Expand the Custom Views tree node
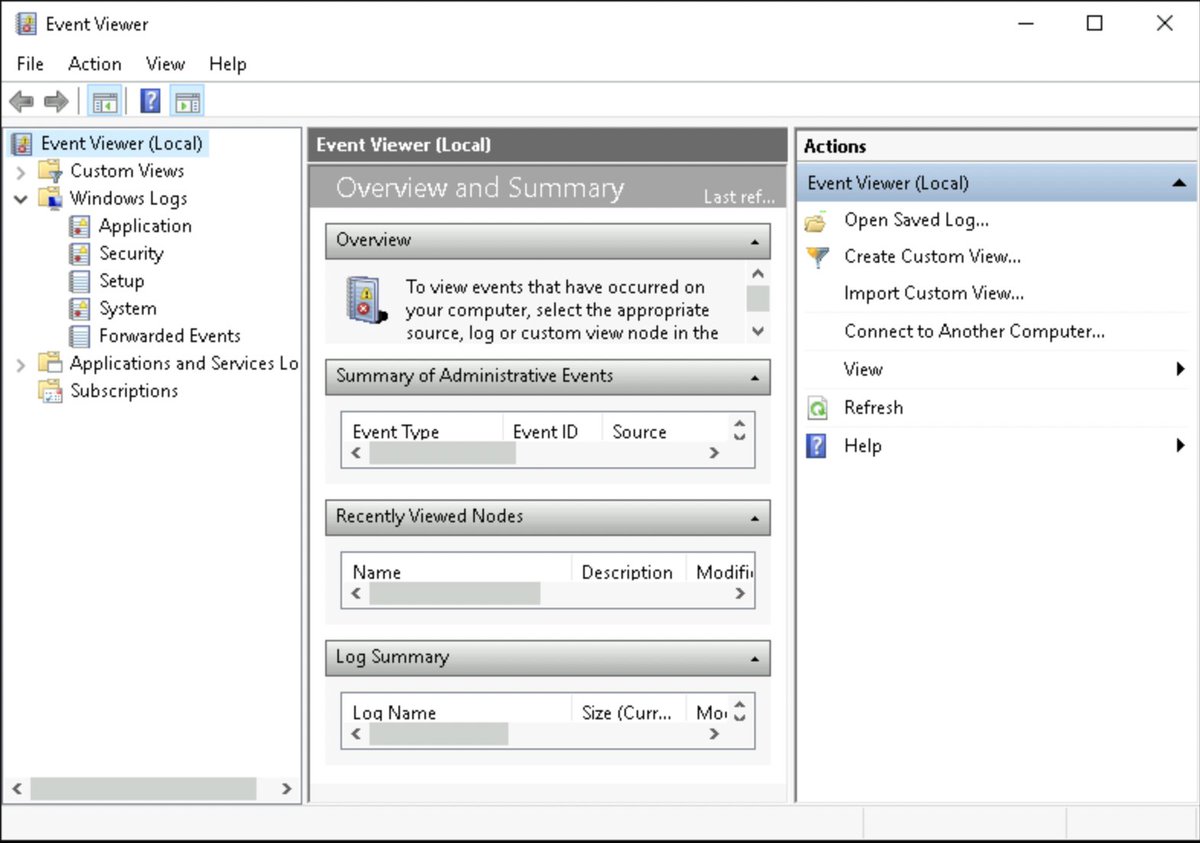The height and width of the screenshot is (843, 1200). [21, 172]
